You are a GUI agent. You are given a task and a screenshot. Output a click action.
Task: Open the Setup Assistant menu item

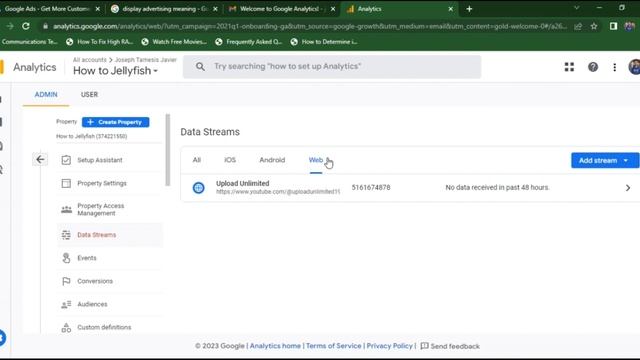(109, 160)
